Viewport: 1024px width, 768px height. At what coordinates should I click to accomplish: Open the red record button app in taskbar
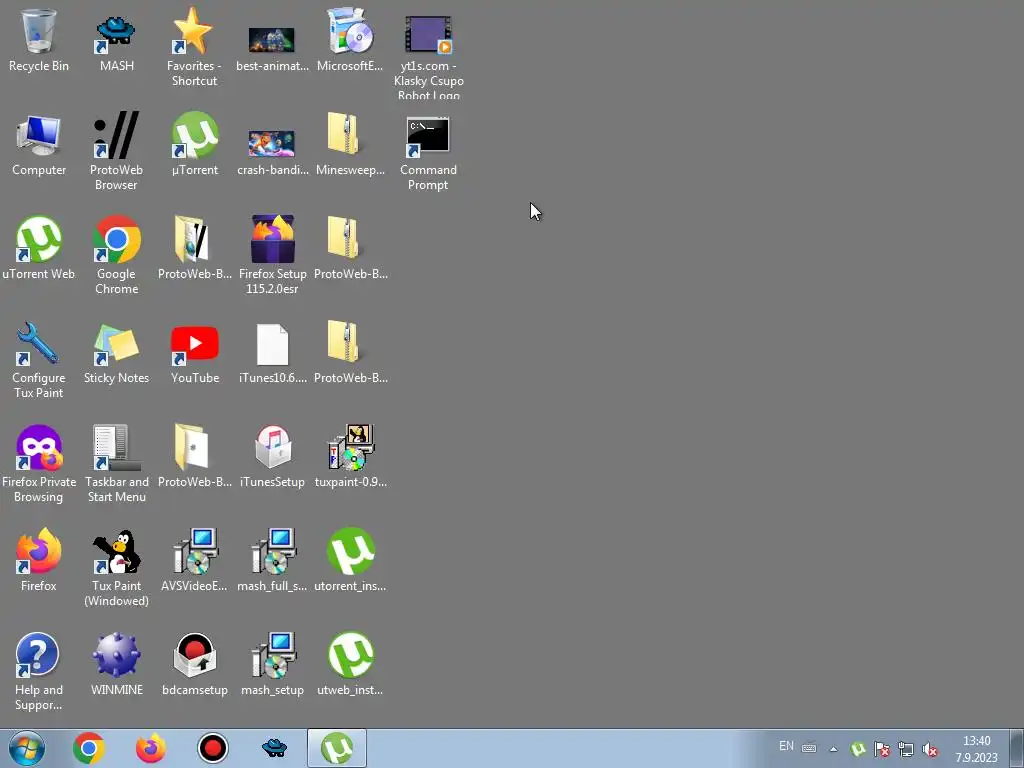[212, 748]
